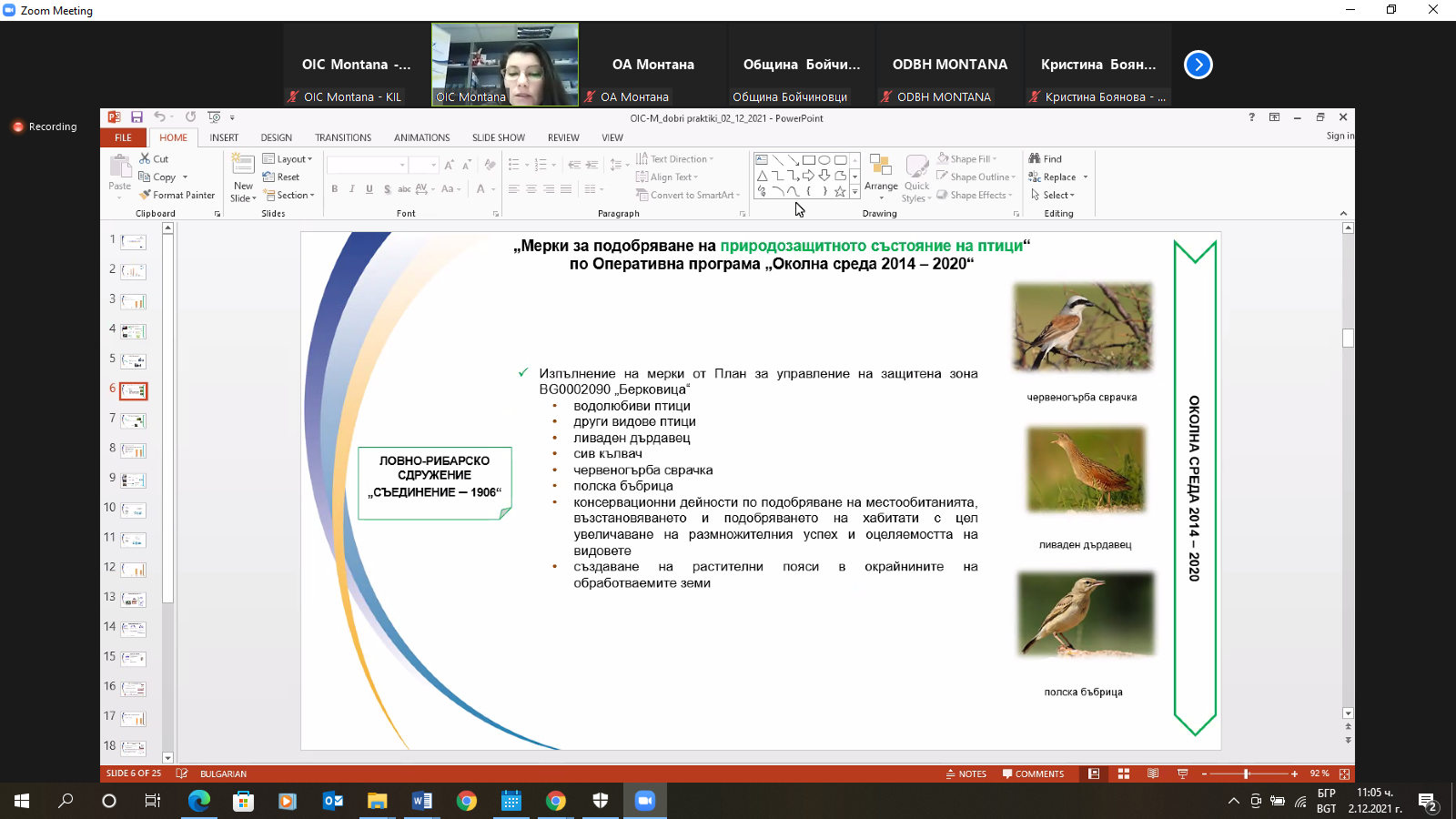Toggle the Notes pane in status bar
Viewport: 1456px width, 819px height.
point(966,773)
